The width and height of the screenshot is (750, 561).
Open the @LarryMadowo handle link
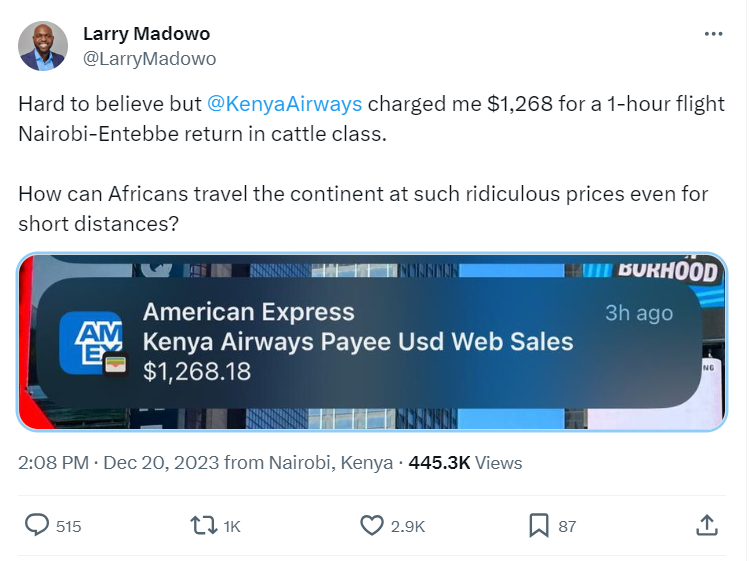pyautogui.click(x=149, y=58)
